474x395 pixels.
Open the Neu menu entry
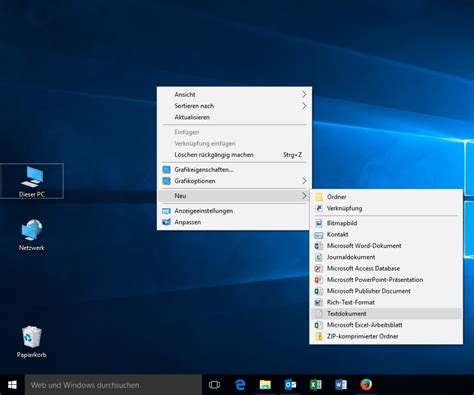coord(234,196)
